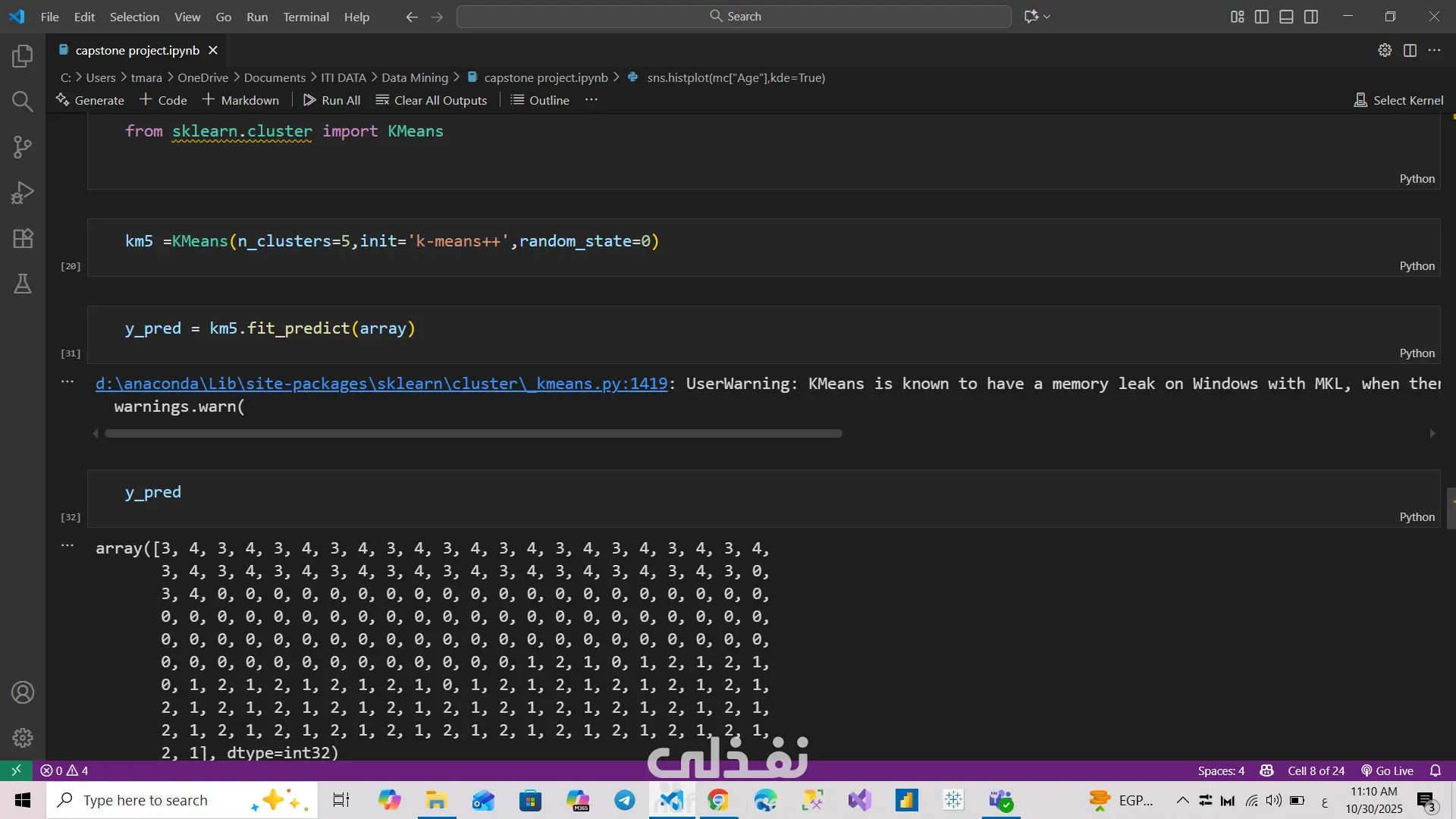Open the Testing flask view
Screen dimensions: 1456x819
pyautogui.click(x=23, y=284)
